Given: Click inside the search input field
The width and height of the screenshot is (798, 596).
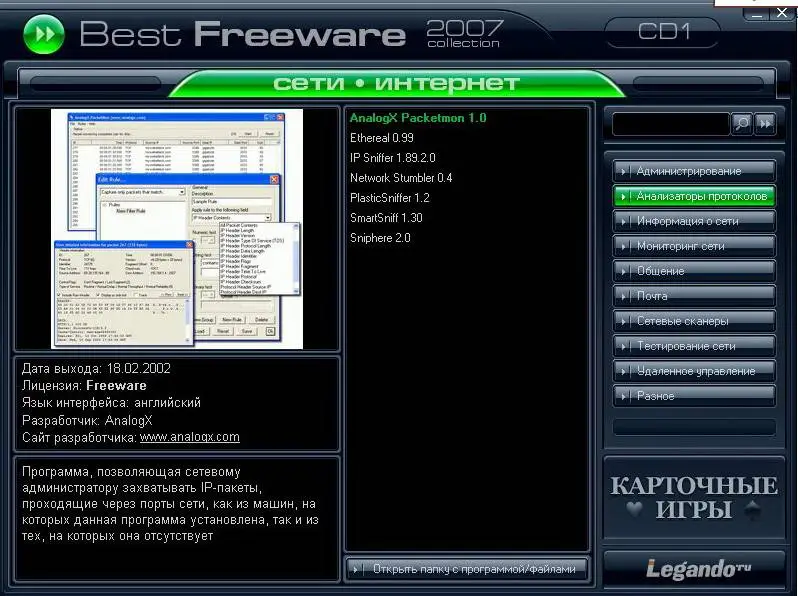Looking at the screenshot, I should (x=671, y=124).
